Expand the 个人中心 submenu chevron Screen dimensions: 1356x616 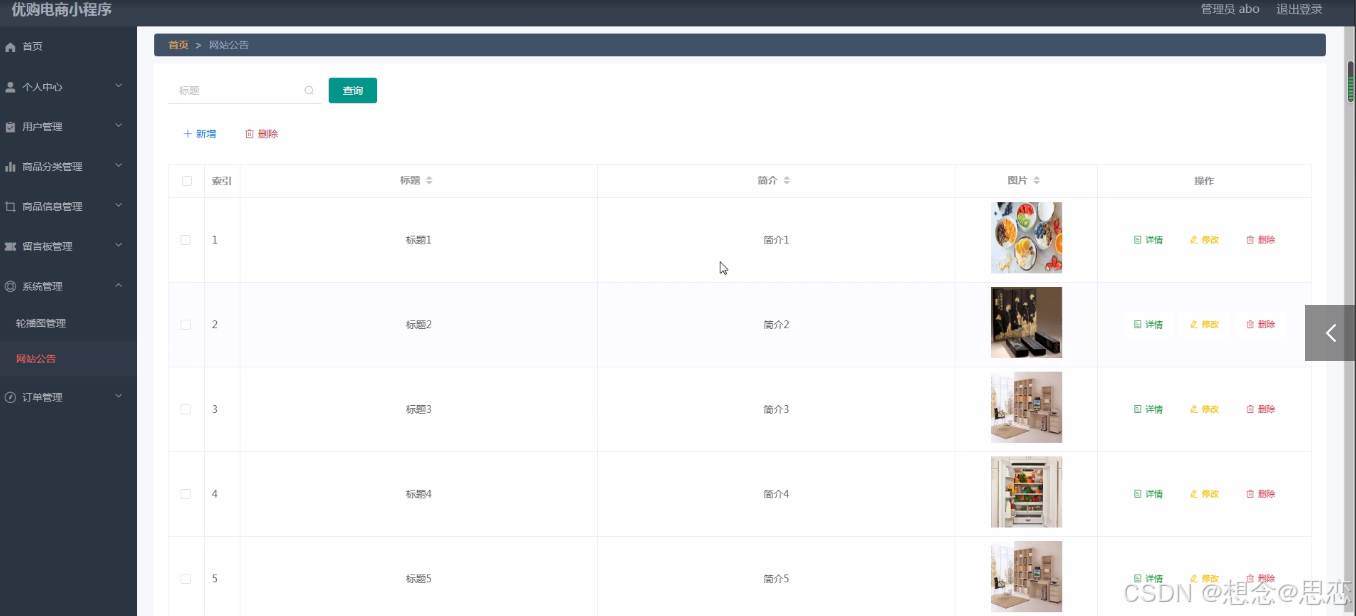[x=118, y=86]
